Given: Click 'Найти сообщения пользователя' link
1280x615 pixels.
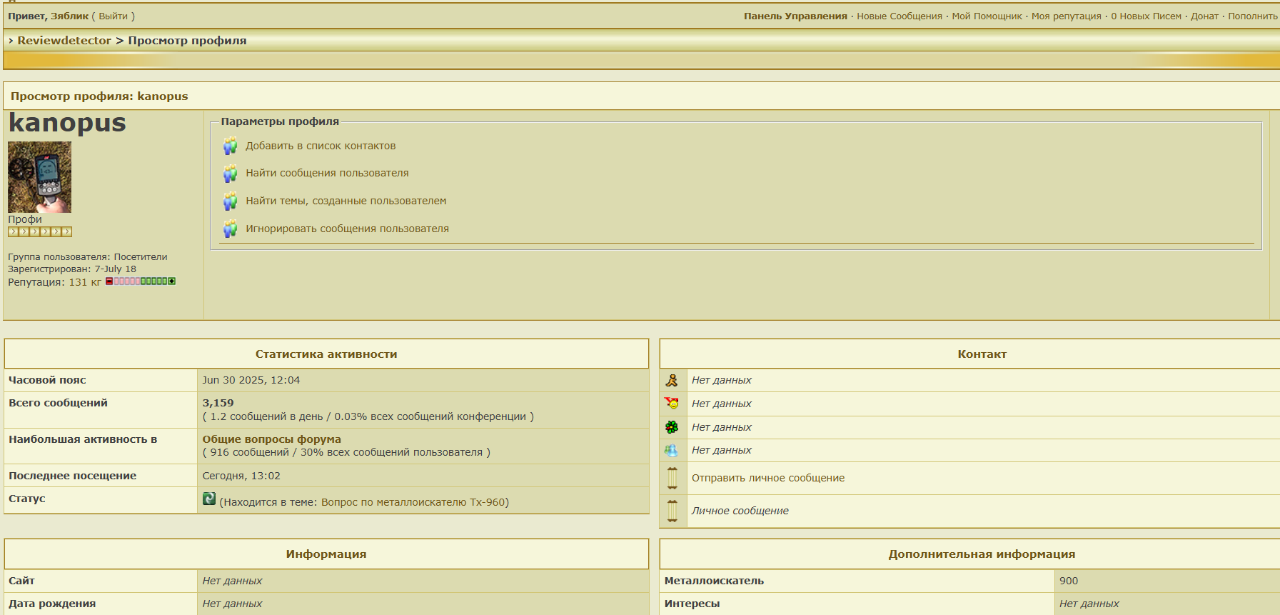Looking at the screenshot, I should pyautogui.click(x=327, y=173).
